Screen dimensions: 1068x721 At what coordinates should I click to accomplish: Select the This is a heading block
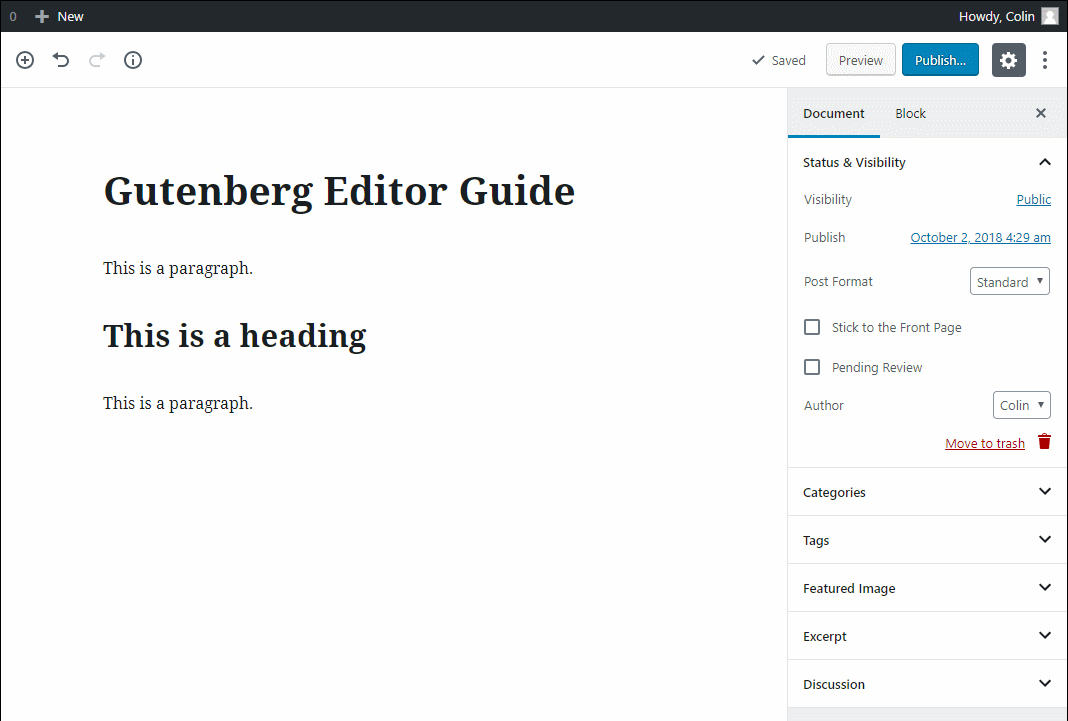pos(235,336)
